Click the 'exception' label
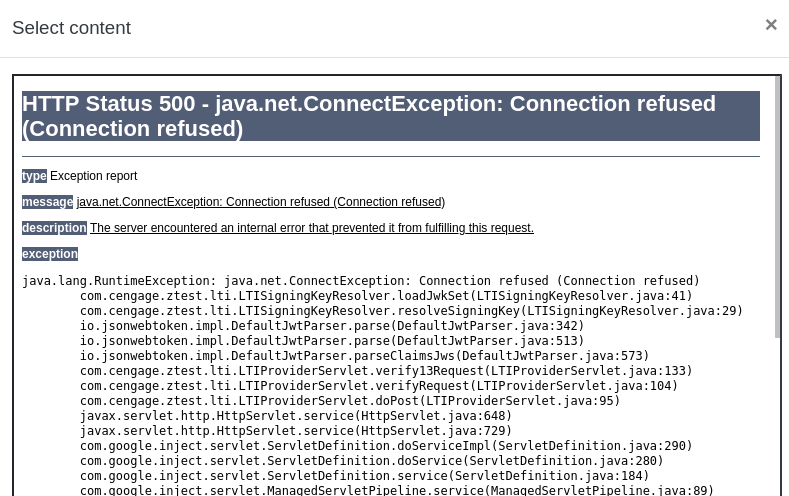Image resolution: width=789 pixels, height=496 pixels. point(50,254)
